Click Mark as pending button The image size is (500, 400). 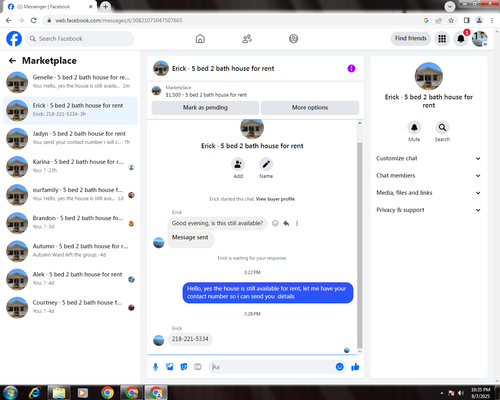(205, 108)
